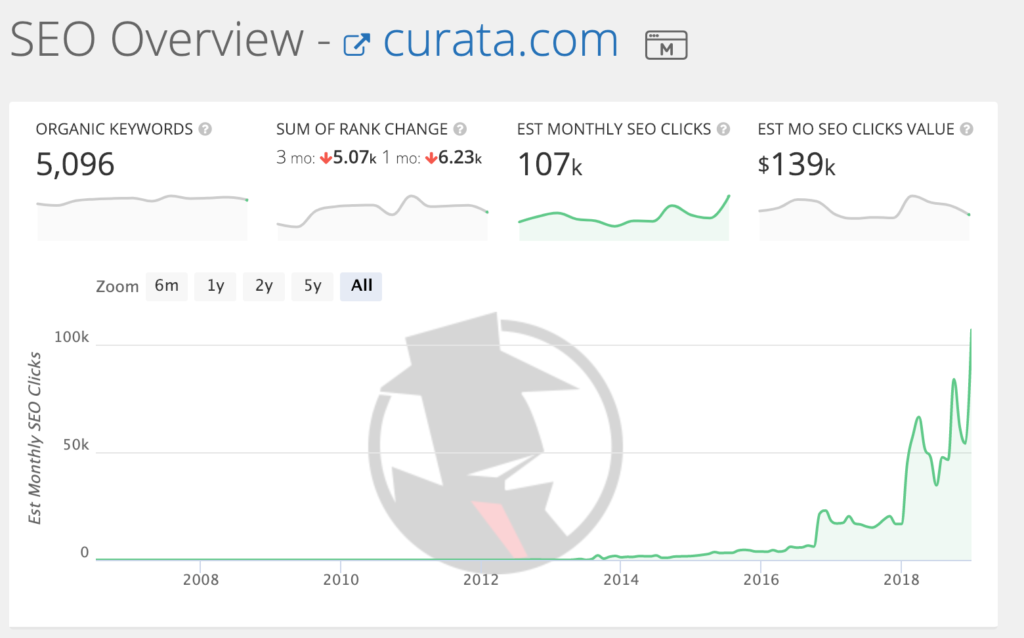Click the Zoom label left of range buttons

tap(118, 287)
